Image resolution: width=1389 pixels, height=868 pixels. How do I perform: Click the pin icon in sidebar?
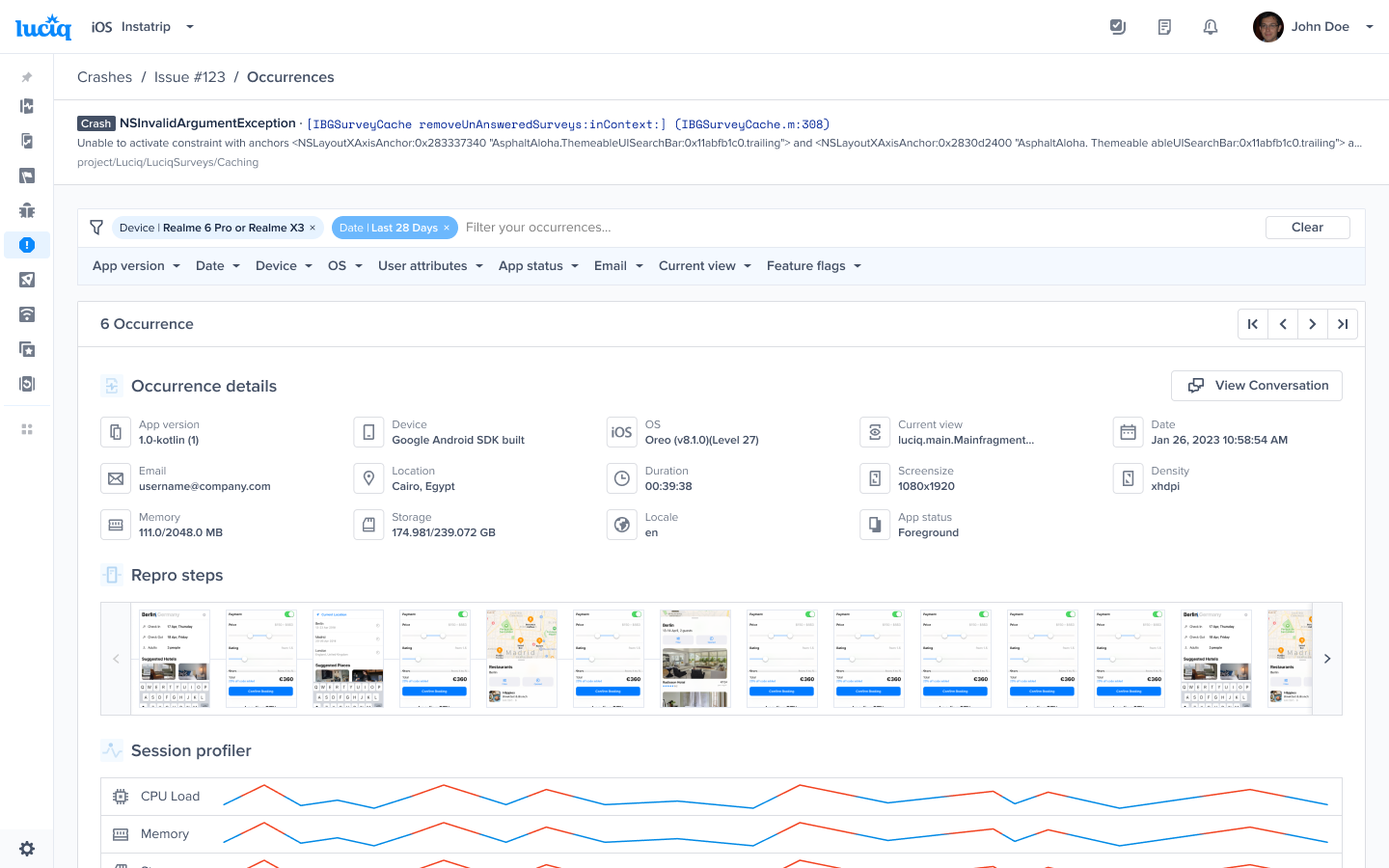pos(27,77)
